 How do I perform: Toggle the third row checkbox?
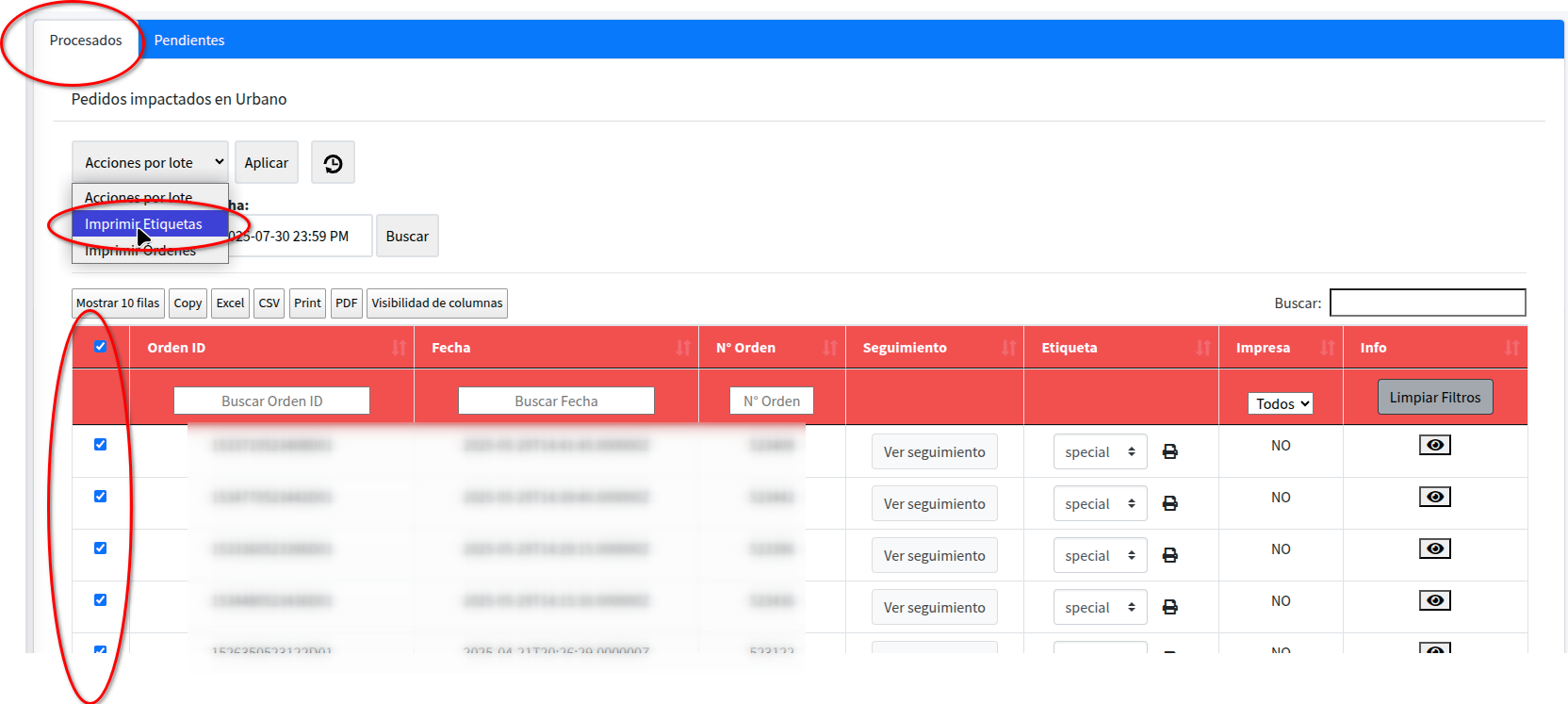tap(101, 548)
